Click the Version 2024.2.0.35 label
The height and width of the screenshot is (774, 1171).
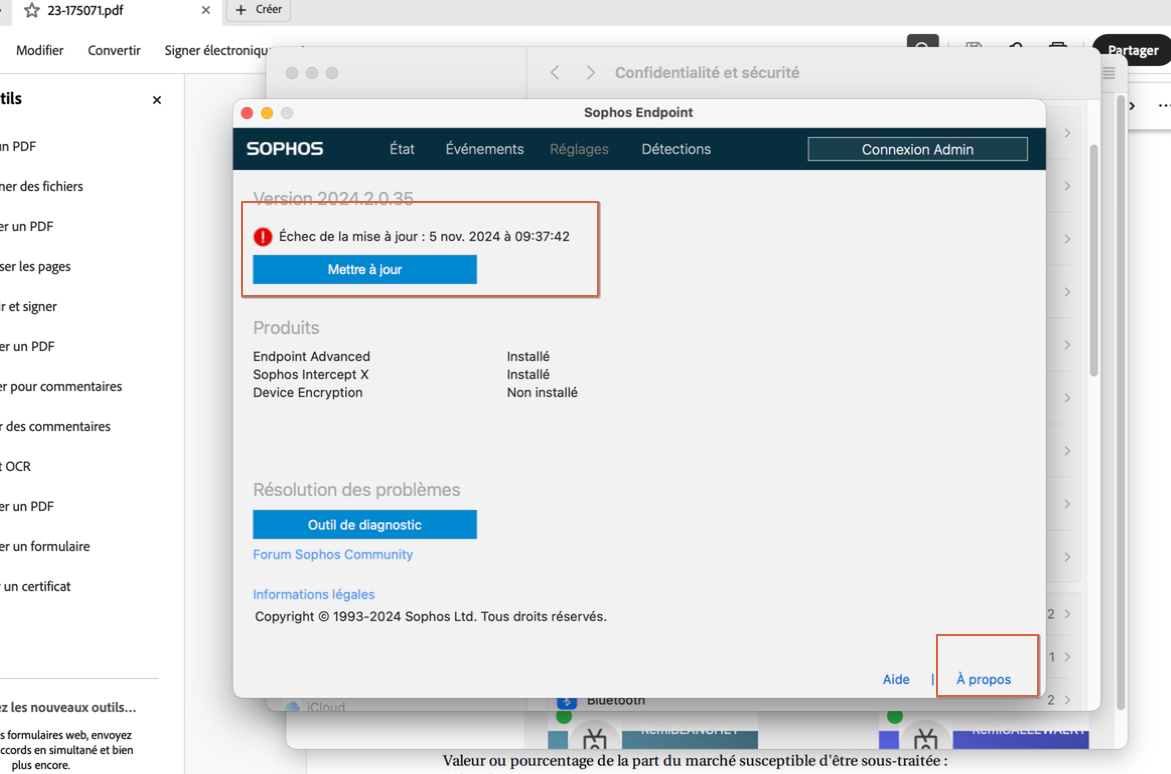click(x=333, y=198)
